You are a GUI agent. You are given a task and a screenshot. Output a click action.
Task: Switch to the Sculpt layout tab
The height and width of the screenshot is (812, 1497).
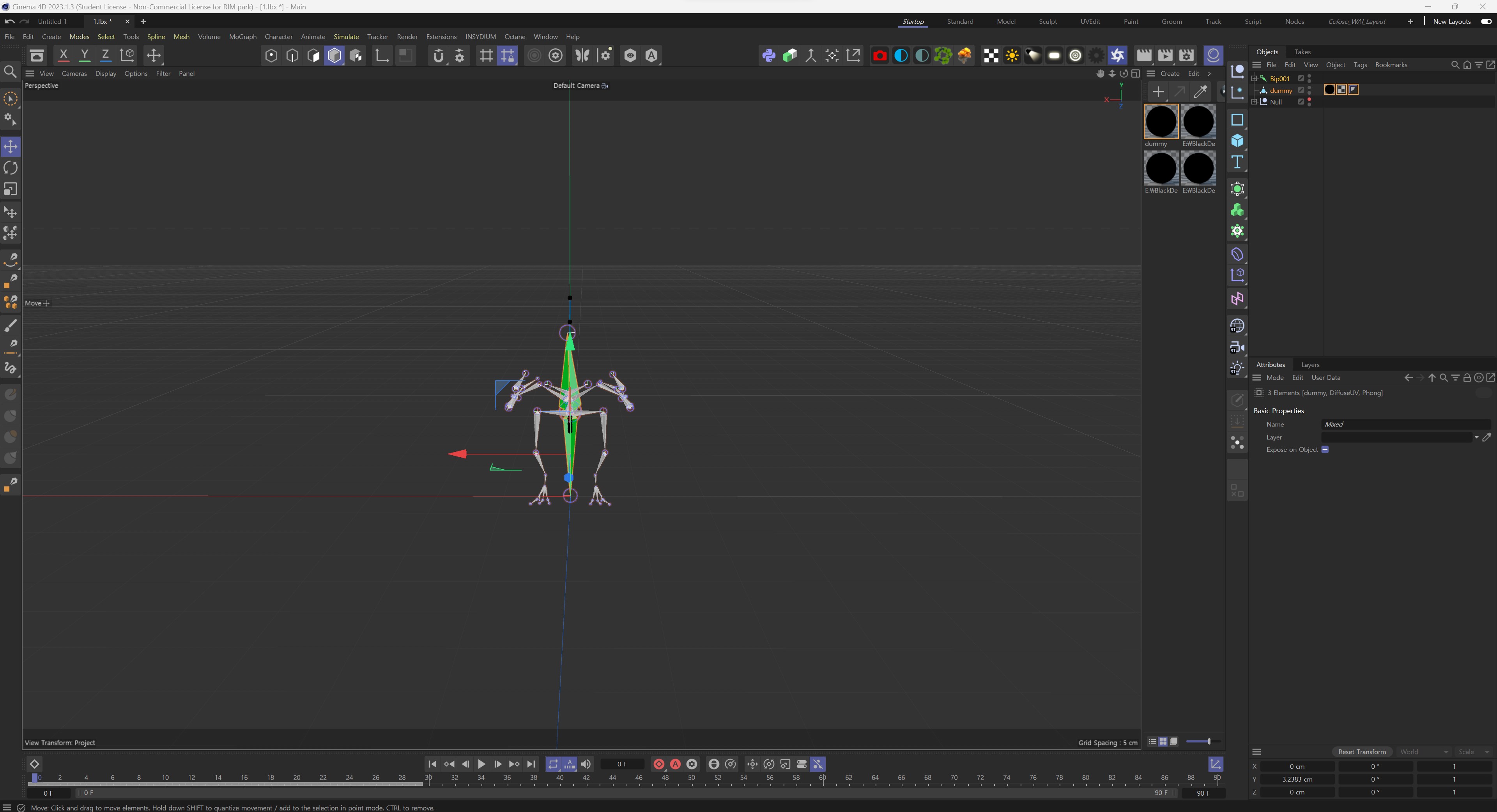point(1047,21)
